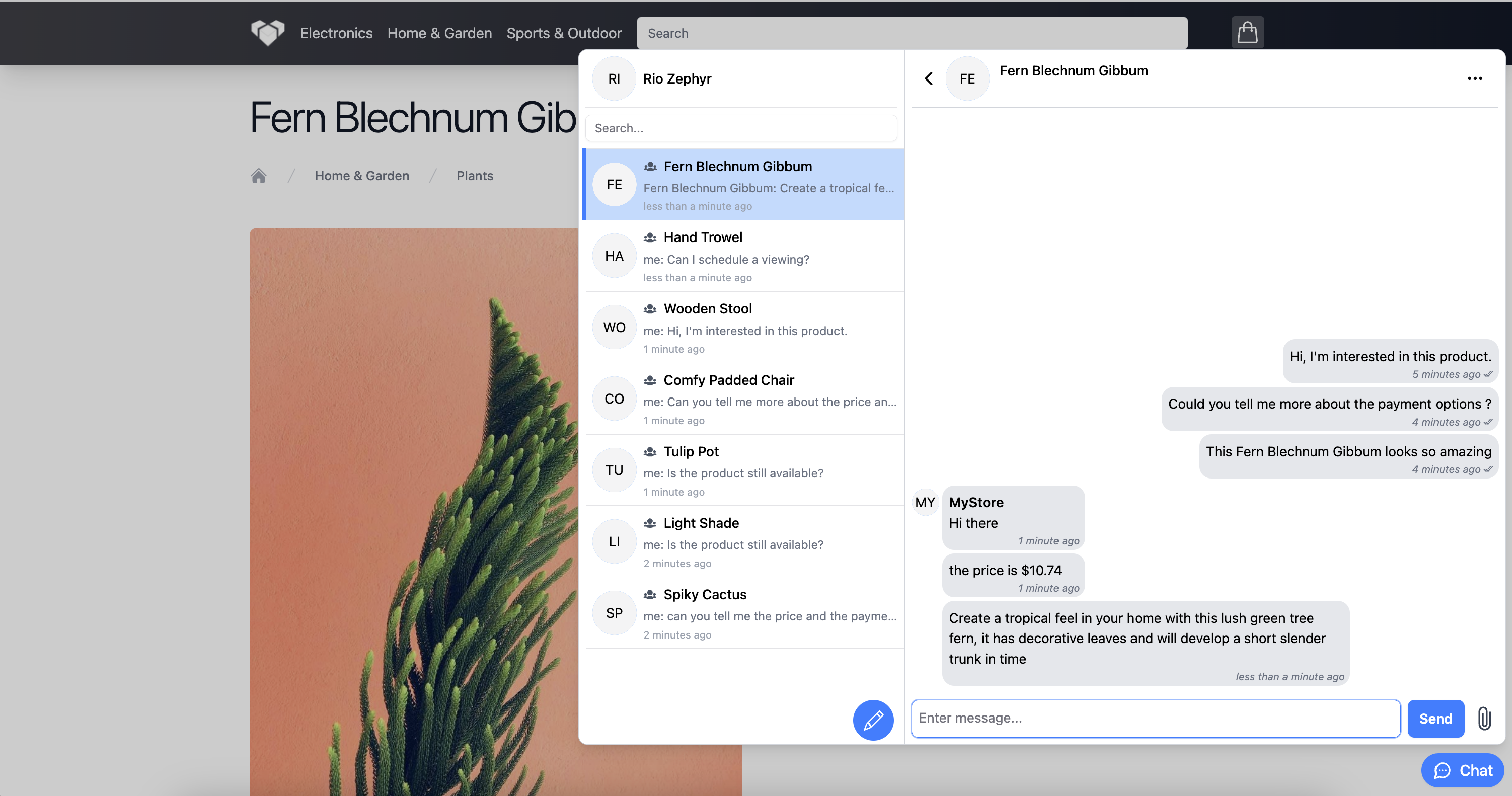The height and width of the screenshot is (796, 1512).
Task: Click the home breadcrumb icon
Action: tap(258, 176)
